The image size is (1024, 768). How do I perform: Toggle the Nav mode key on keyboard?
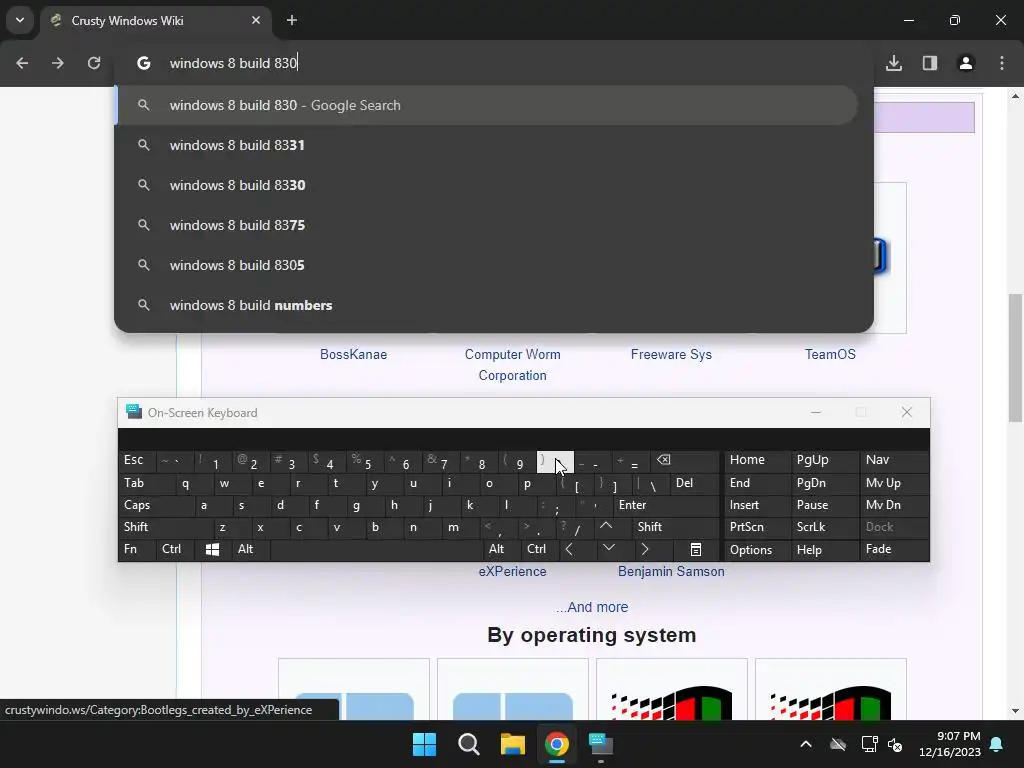pos(893,460)
